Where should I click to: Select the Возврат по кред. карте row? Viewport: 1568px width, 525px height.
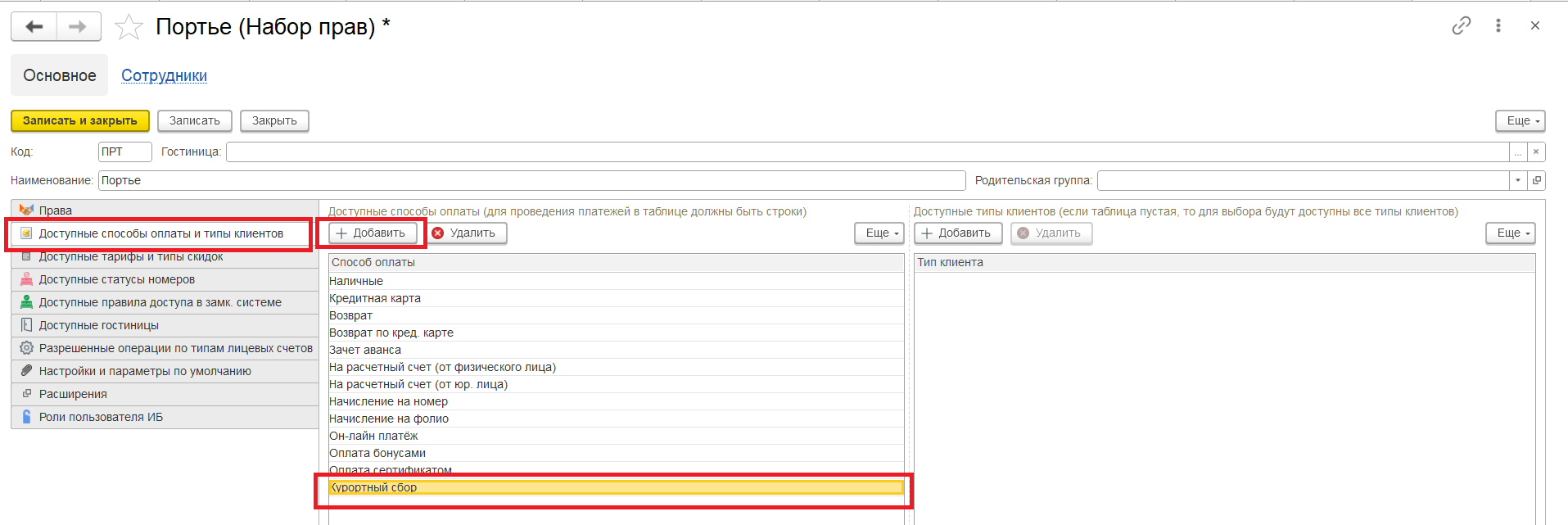click(x=617, y=333)
